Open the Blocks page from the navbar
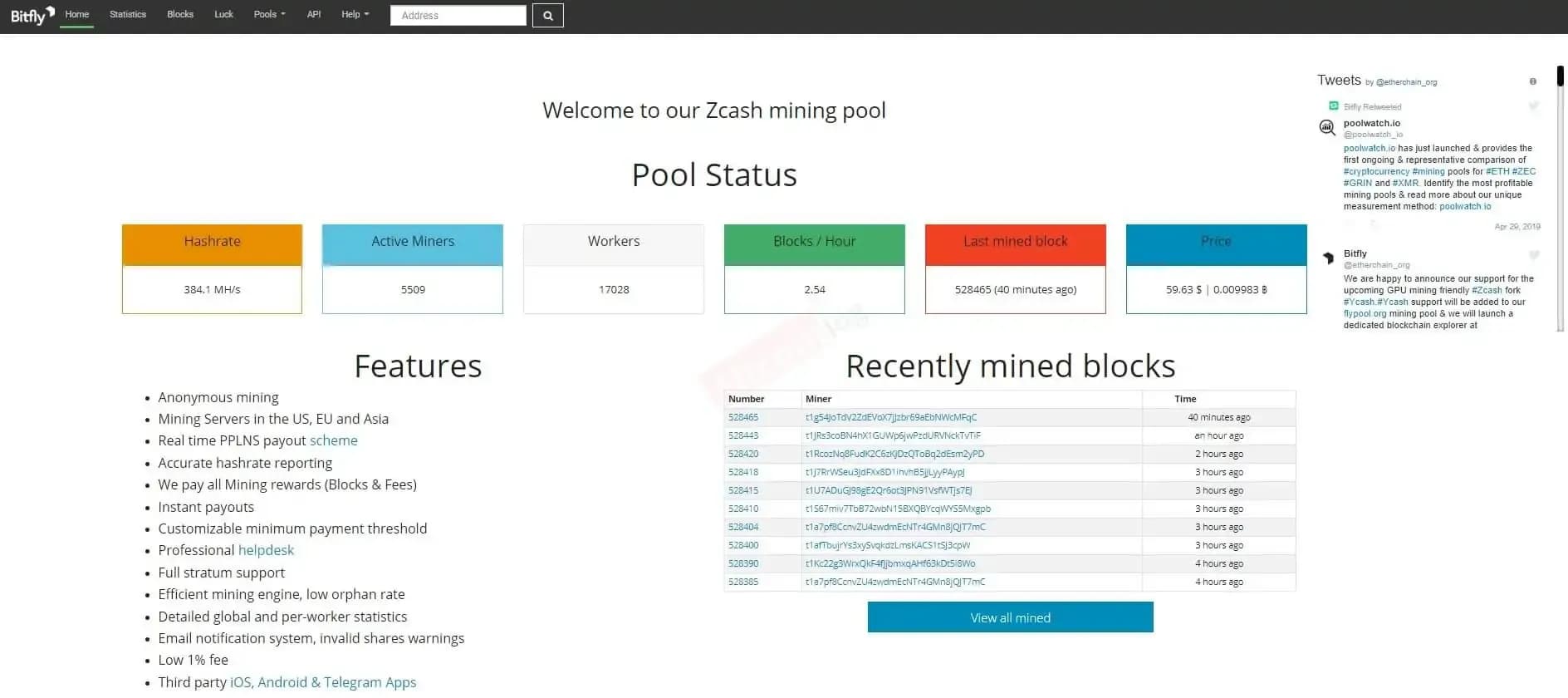Viewport: 1568px width, 698px height. point(180,14)
